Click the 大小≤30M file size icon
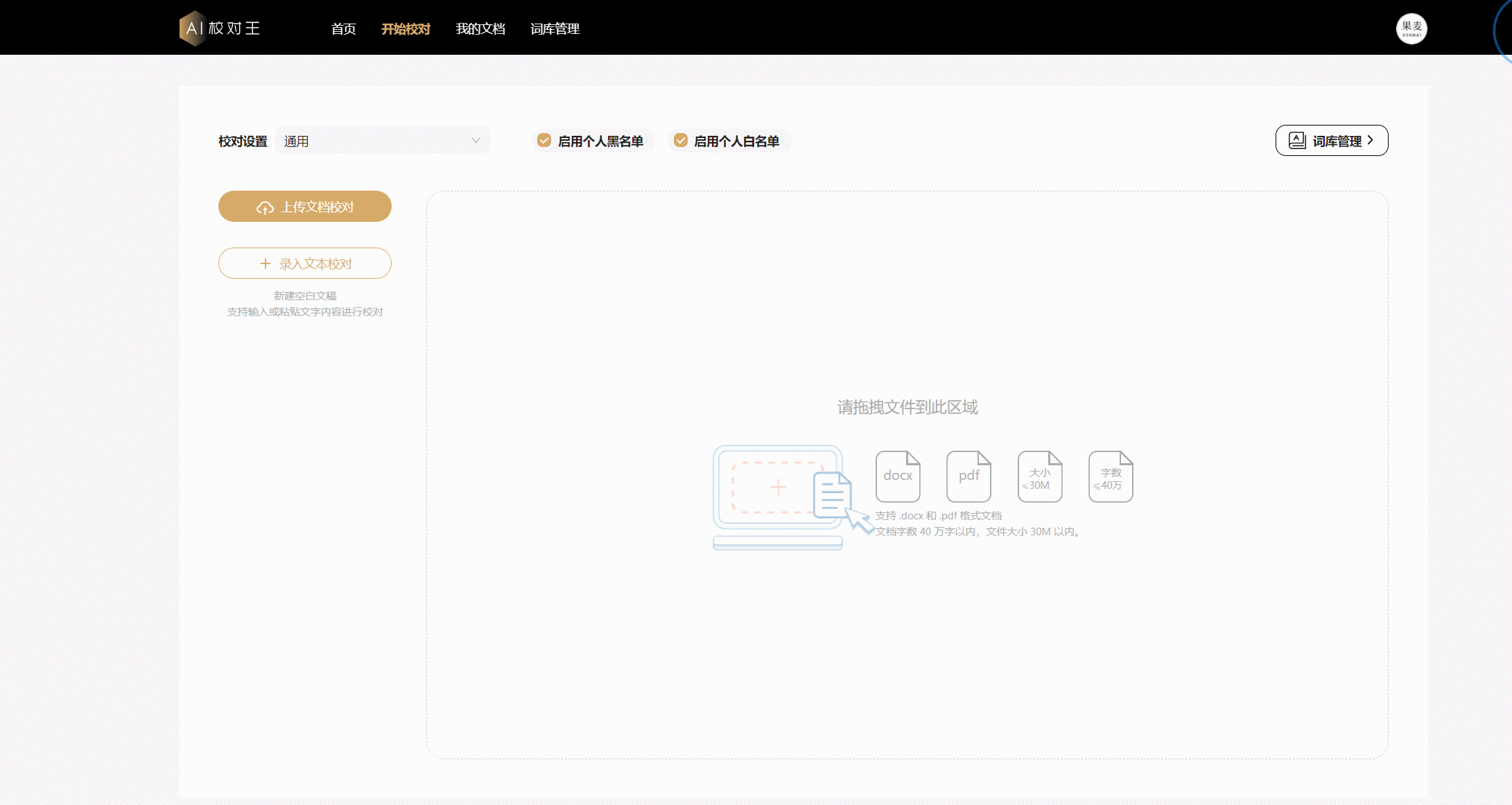This screenshot has height=805, width=1512. [x=1039, y=476]
